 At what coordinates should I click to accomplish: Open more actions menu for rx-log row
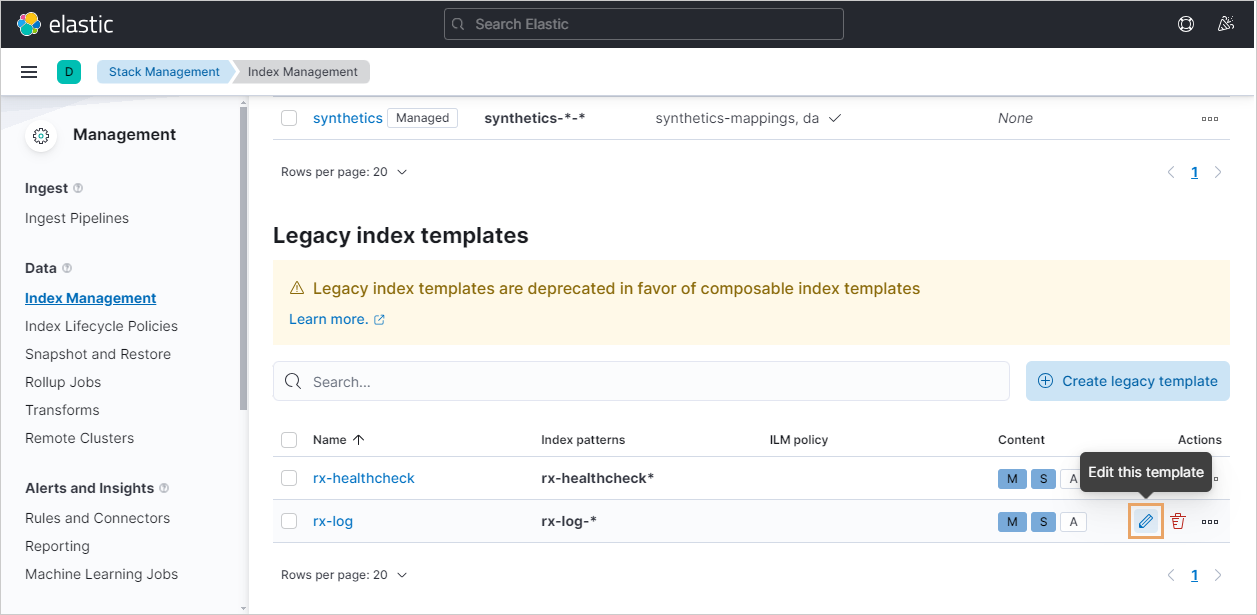pyautogui.click(x=1210, y=521)
